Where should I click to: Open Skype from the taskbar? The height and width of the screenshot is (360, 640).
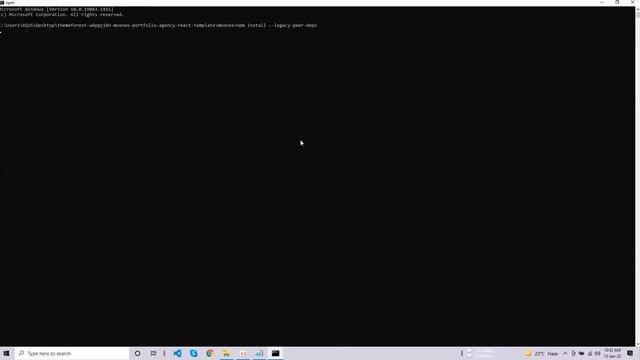[x=193, y=353]
